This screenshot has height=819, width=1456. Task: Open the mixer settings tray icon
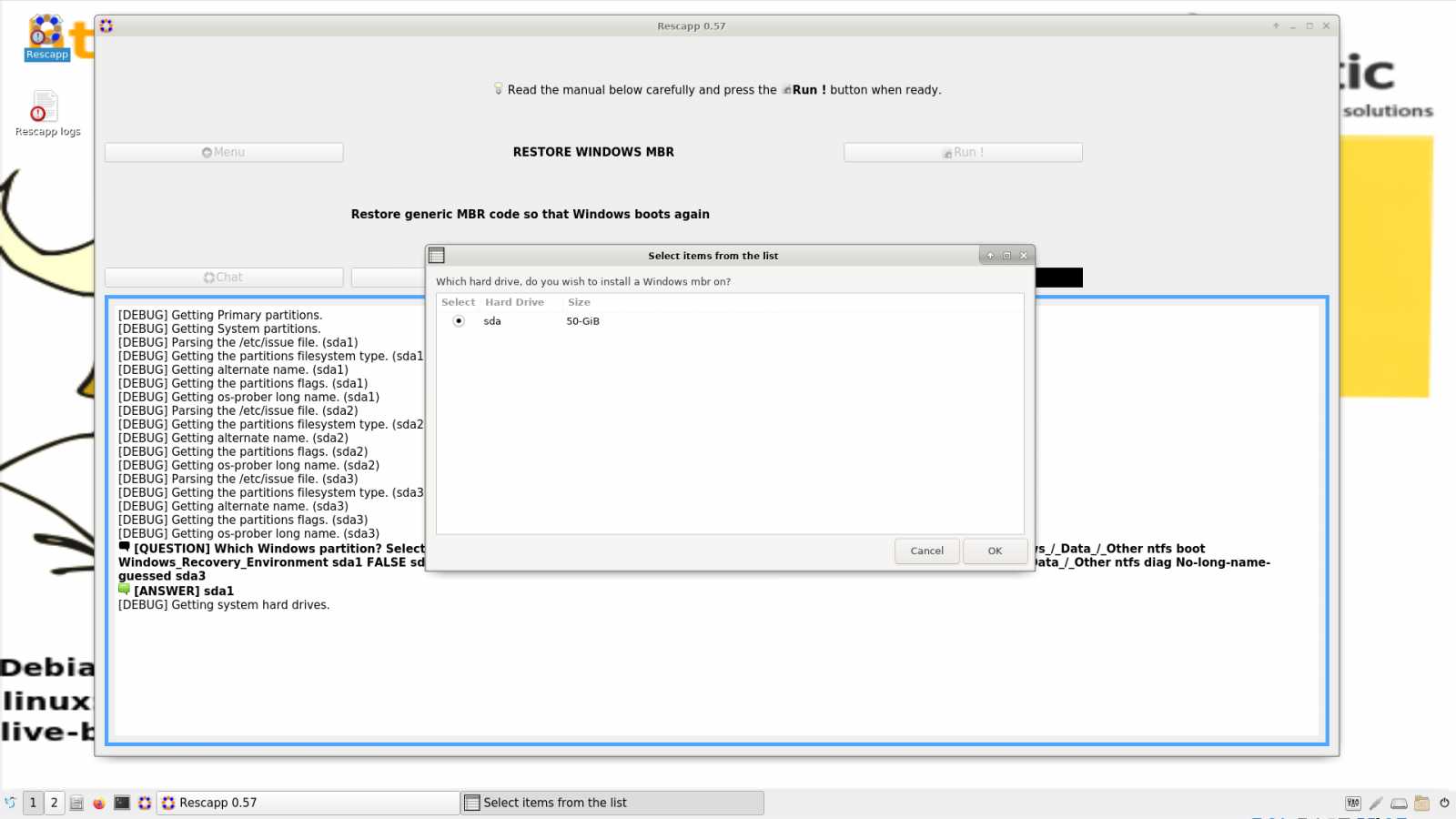pyautogui.click(x=1353, y=803)
